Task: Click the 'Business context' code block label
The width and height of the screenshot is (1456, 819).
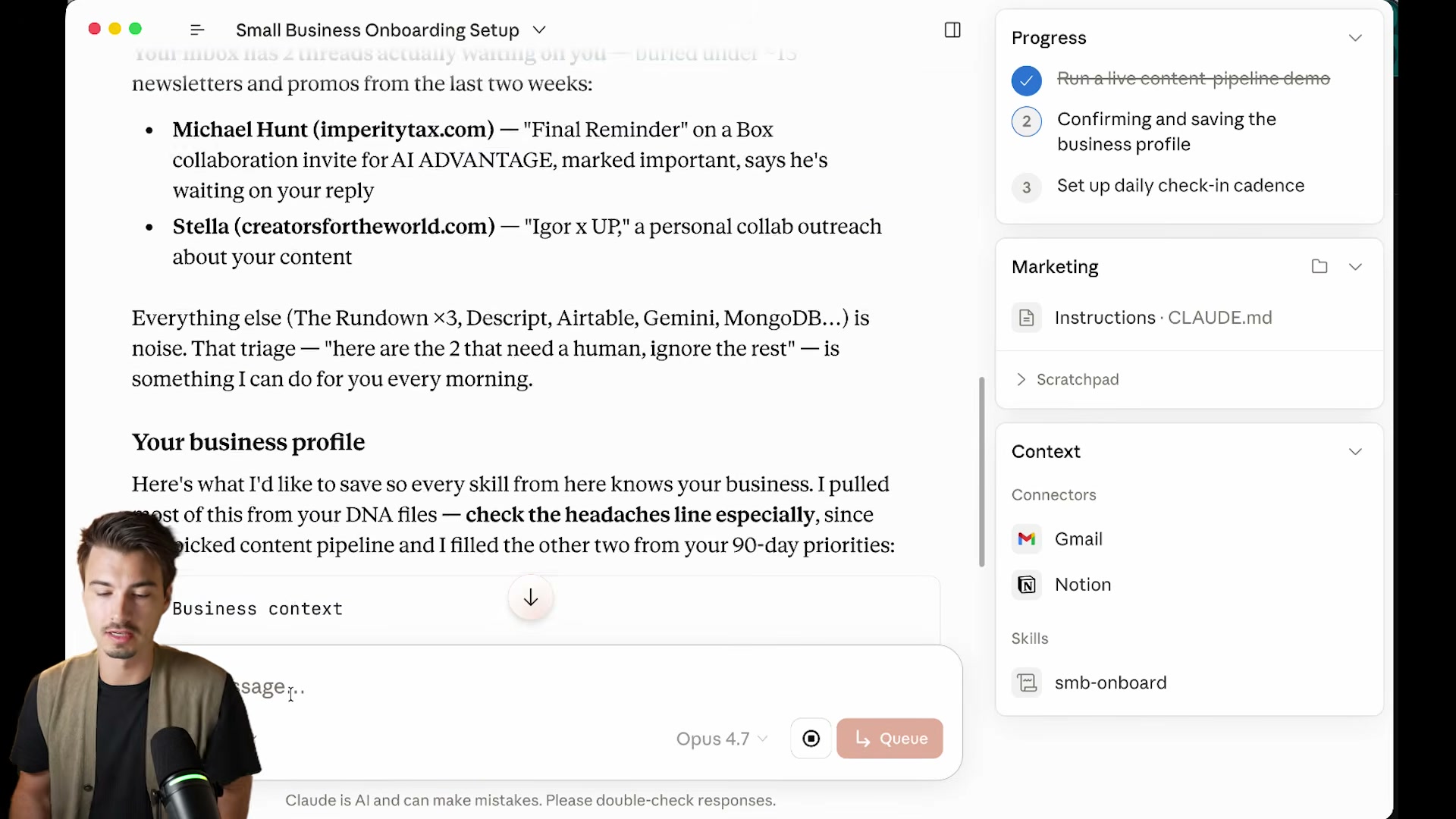Action: (257, 609)
